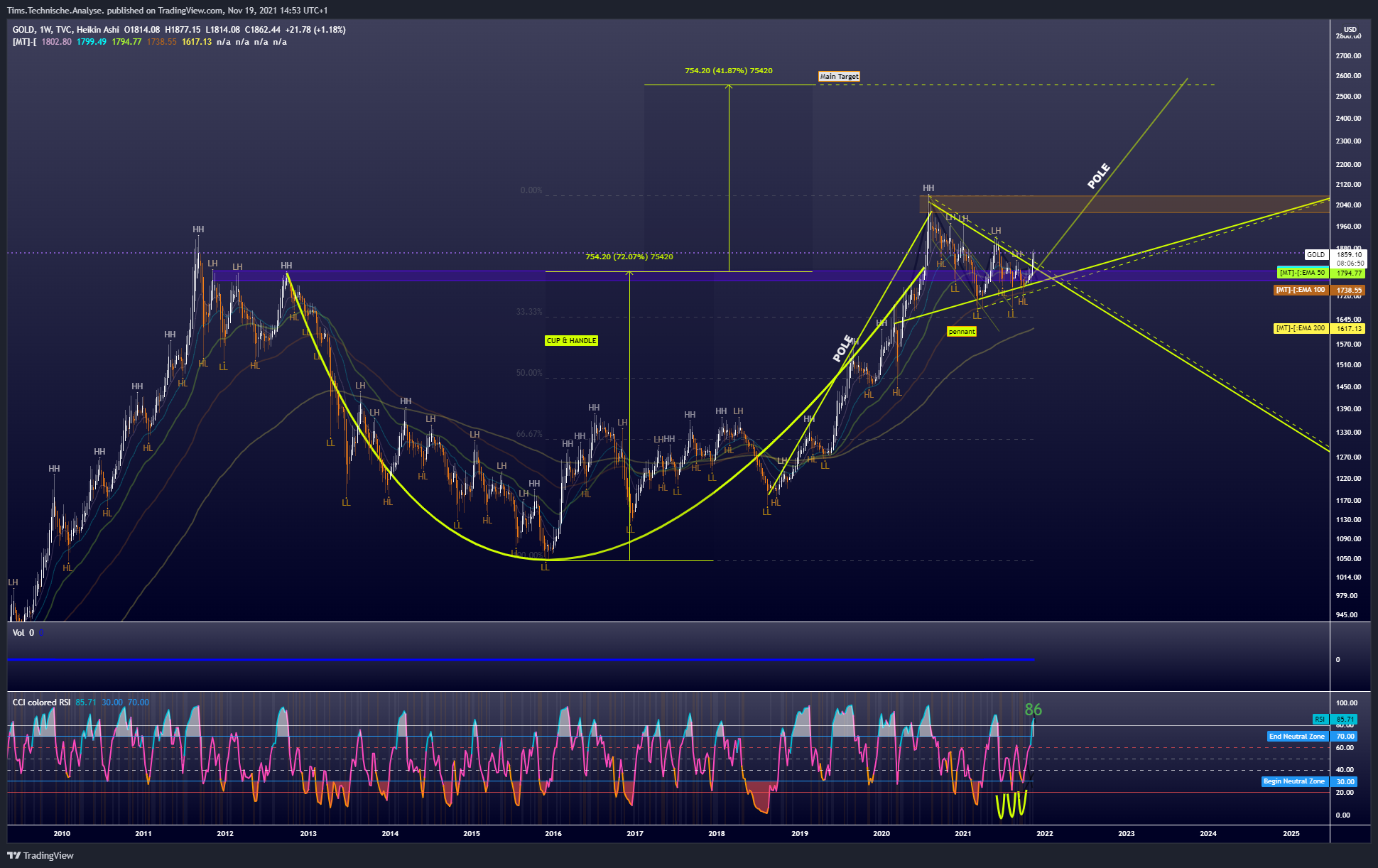The width and height of the screenshot is (1378, 868).
Task: Click the RSI 85.71 value tag
Action: click(1335, 720)
